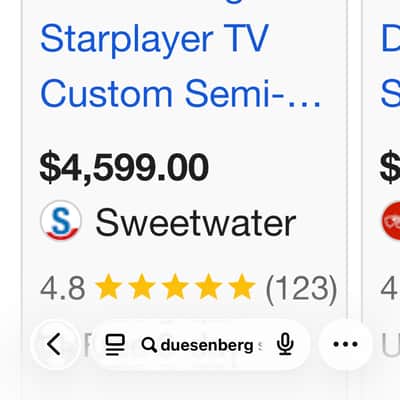Click the first gold rating star
Viewport: 400px width, 400px height.
[108, 287]
